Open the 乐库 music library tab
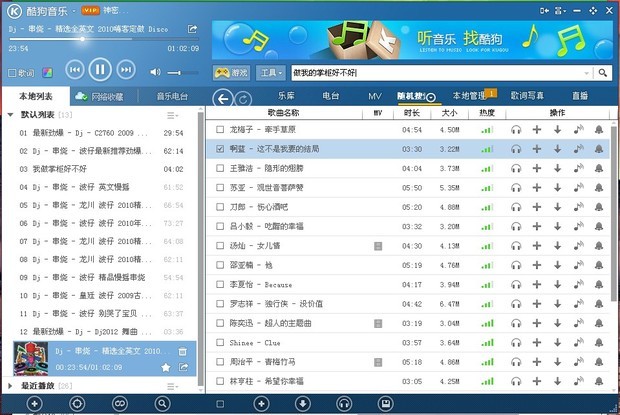The width and height of the screenshot is (620, 415). tap(286, 96)
